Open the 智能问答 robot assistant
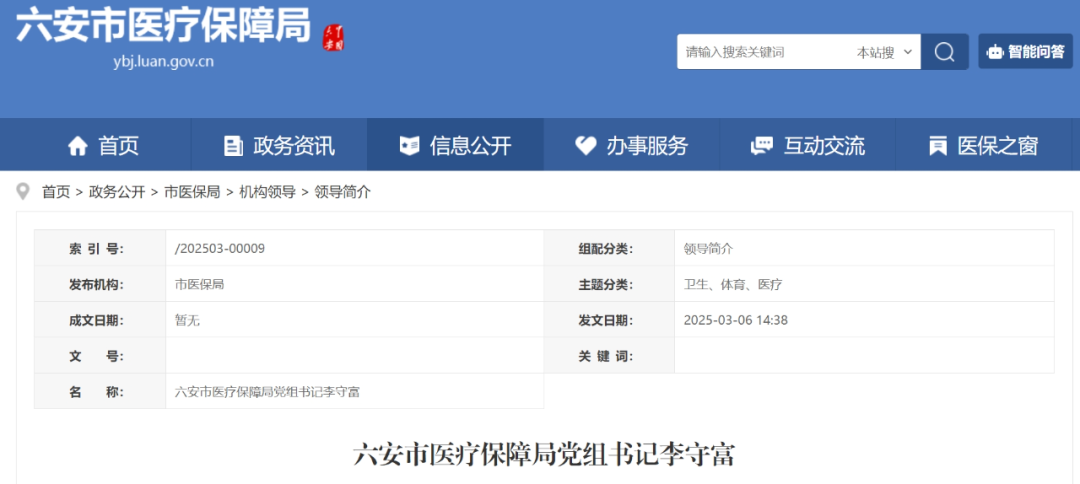This screenshot has height=484, width=1080. [1025, 52]
